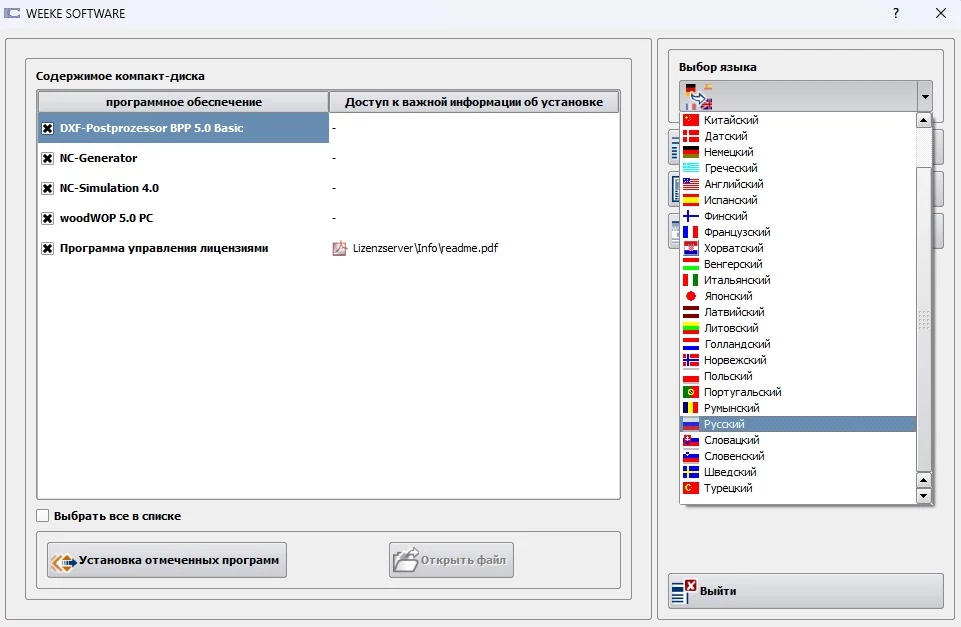961x627 pixels.
Task: Click the Slovak flag icon
Action: (x=691, y=440)
